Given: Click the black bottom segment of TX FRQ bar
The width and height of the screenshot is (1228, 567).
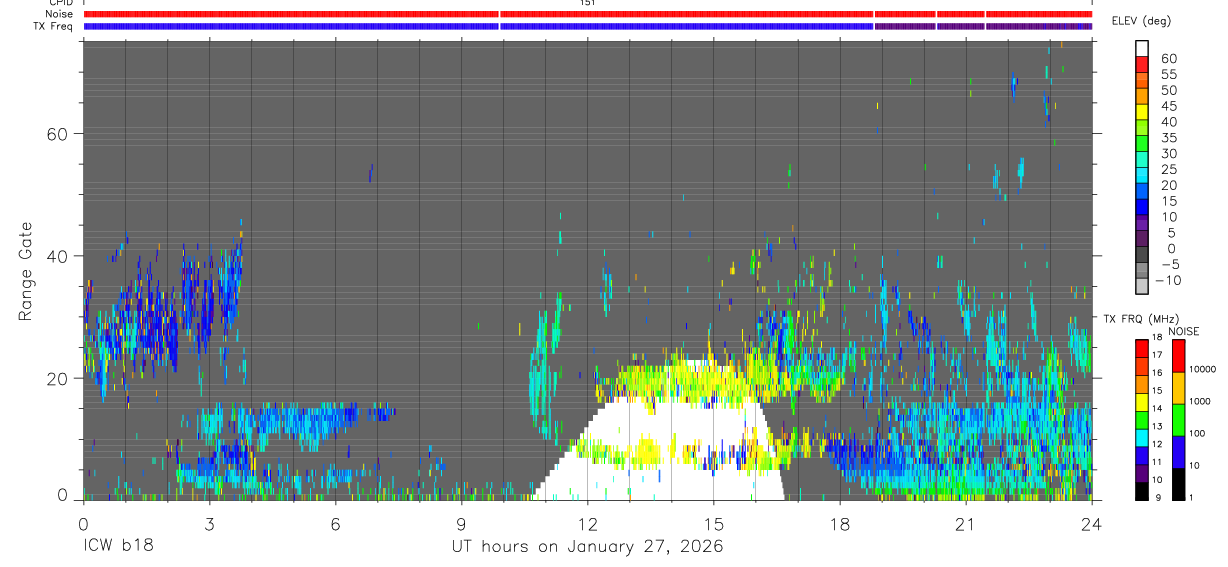Looking at the screenshot, I should point(1142,491).
